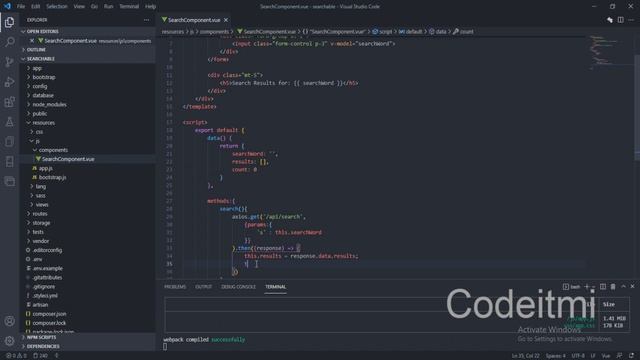This screenshot has width=640, height=360.
Task: Open editor More Actions ellipsis
Action: 631,20
